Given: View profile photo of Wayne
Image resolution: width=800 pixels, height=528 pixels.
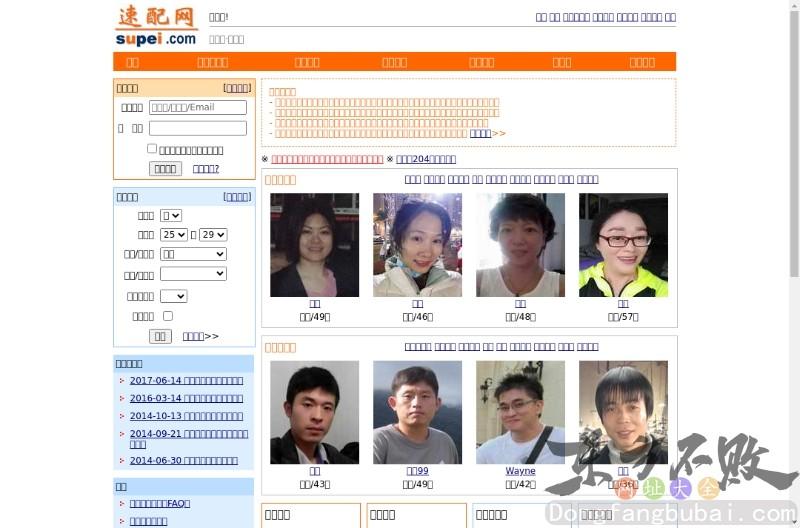Looking at the screenshot, I should click(x=520, y=412).
